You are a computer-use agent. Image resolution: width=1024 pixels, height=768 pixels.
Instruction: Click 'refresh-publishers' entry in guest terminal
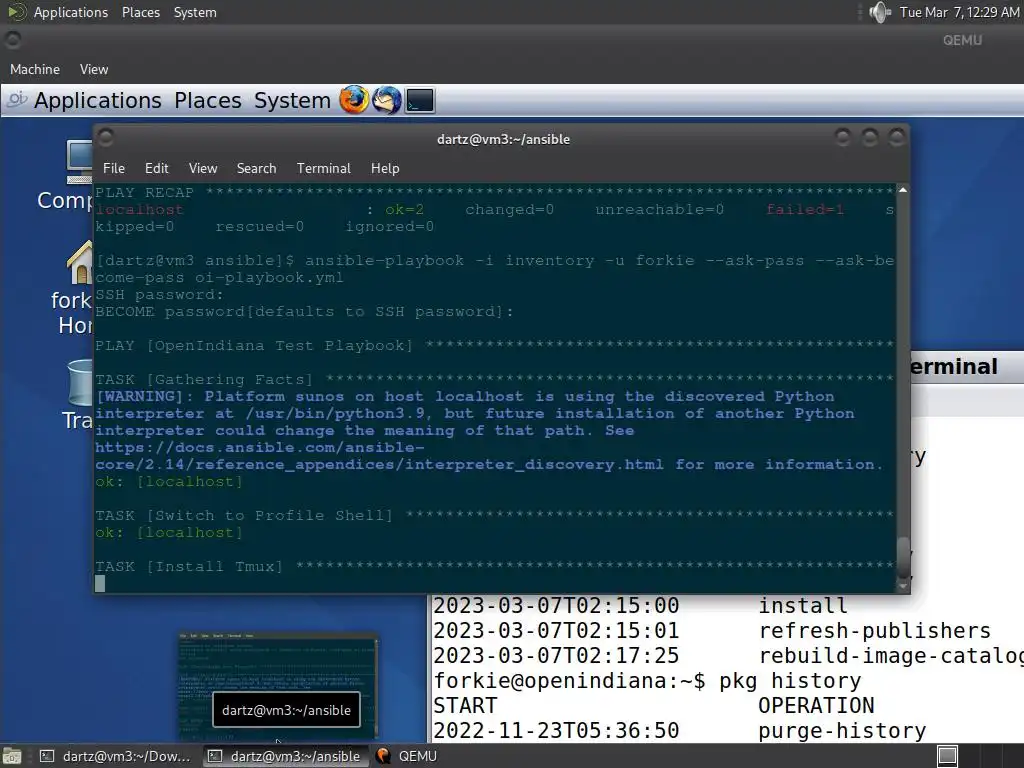(x=874, y=631)
